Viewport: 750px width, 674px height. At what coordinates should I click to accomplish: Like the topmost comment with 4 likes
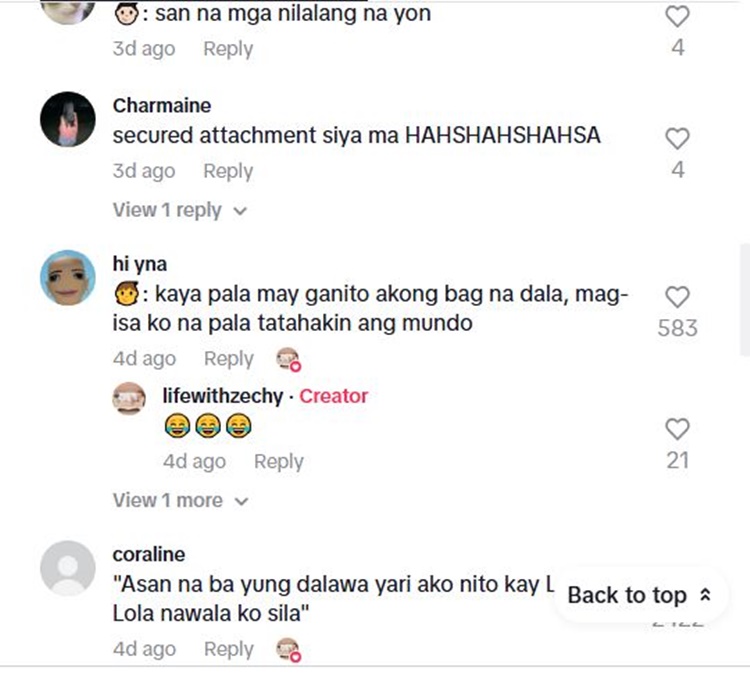point(677,17)
